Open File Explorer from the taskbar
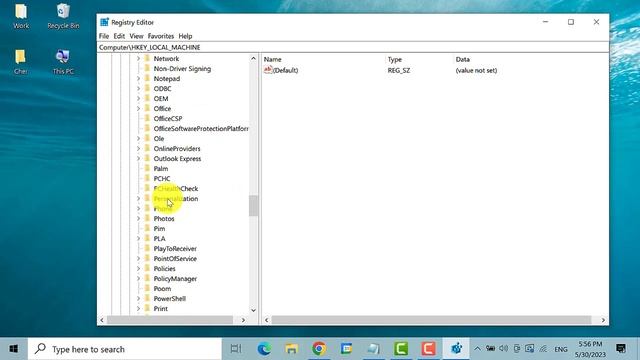The height and width of the screenshot is (360, 640). click(x=291, y=349)
